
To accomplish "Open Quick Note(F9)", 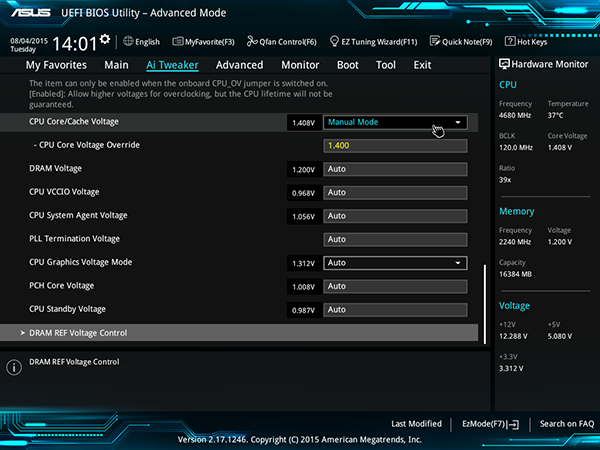I will (461, 41).
